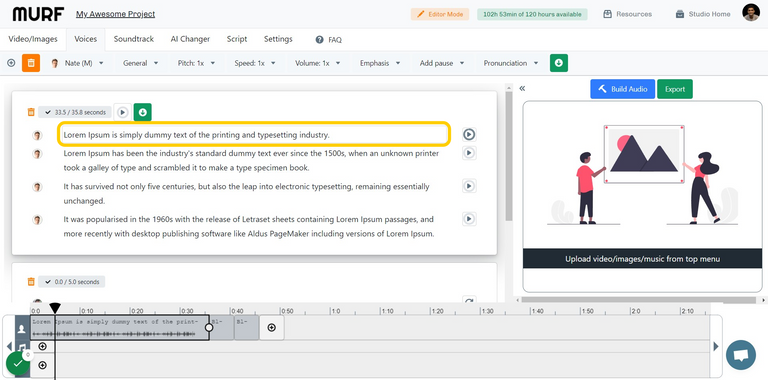Viewport: 768px width, 380px height.
Task: Click the orange delete trash button in toolbar
Action: [x=31, y=63]
